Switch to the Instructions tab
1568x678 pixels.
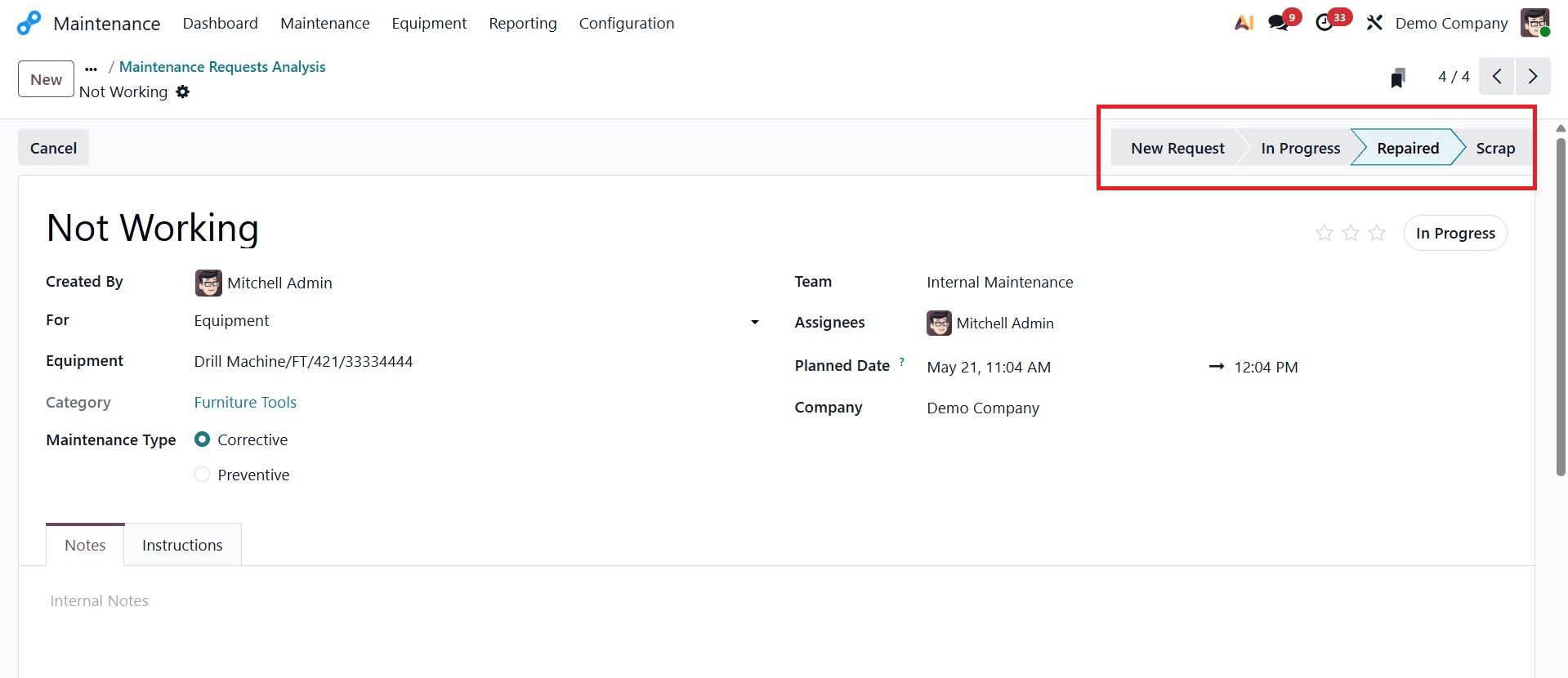pos(182,545)
